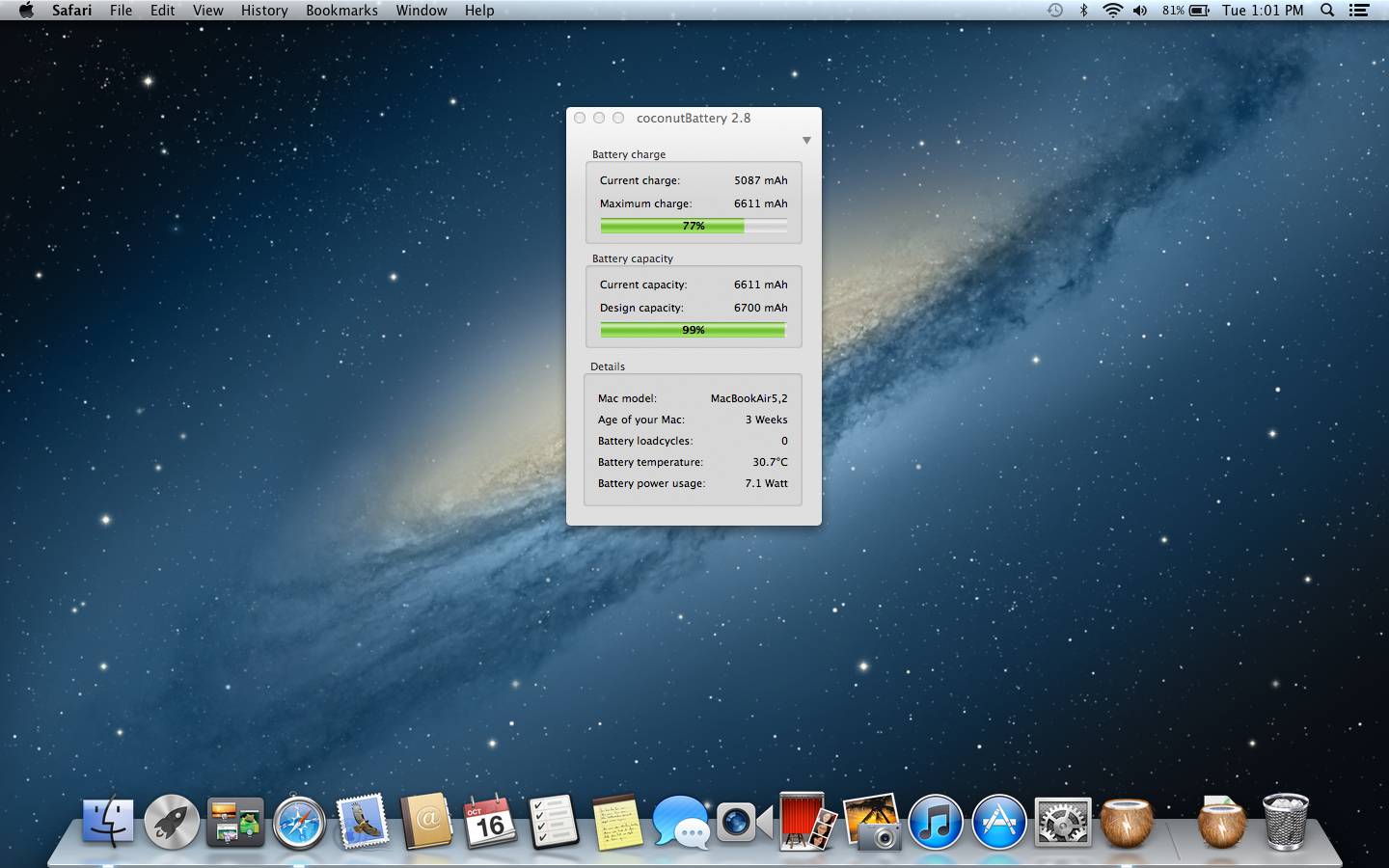The height and width of the screenshot is (868, 1389).
Task: Open the Bluetooth status menu
Action: pyautogui.click(x=1083, y=11)
